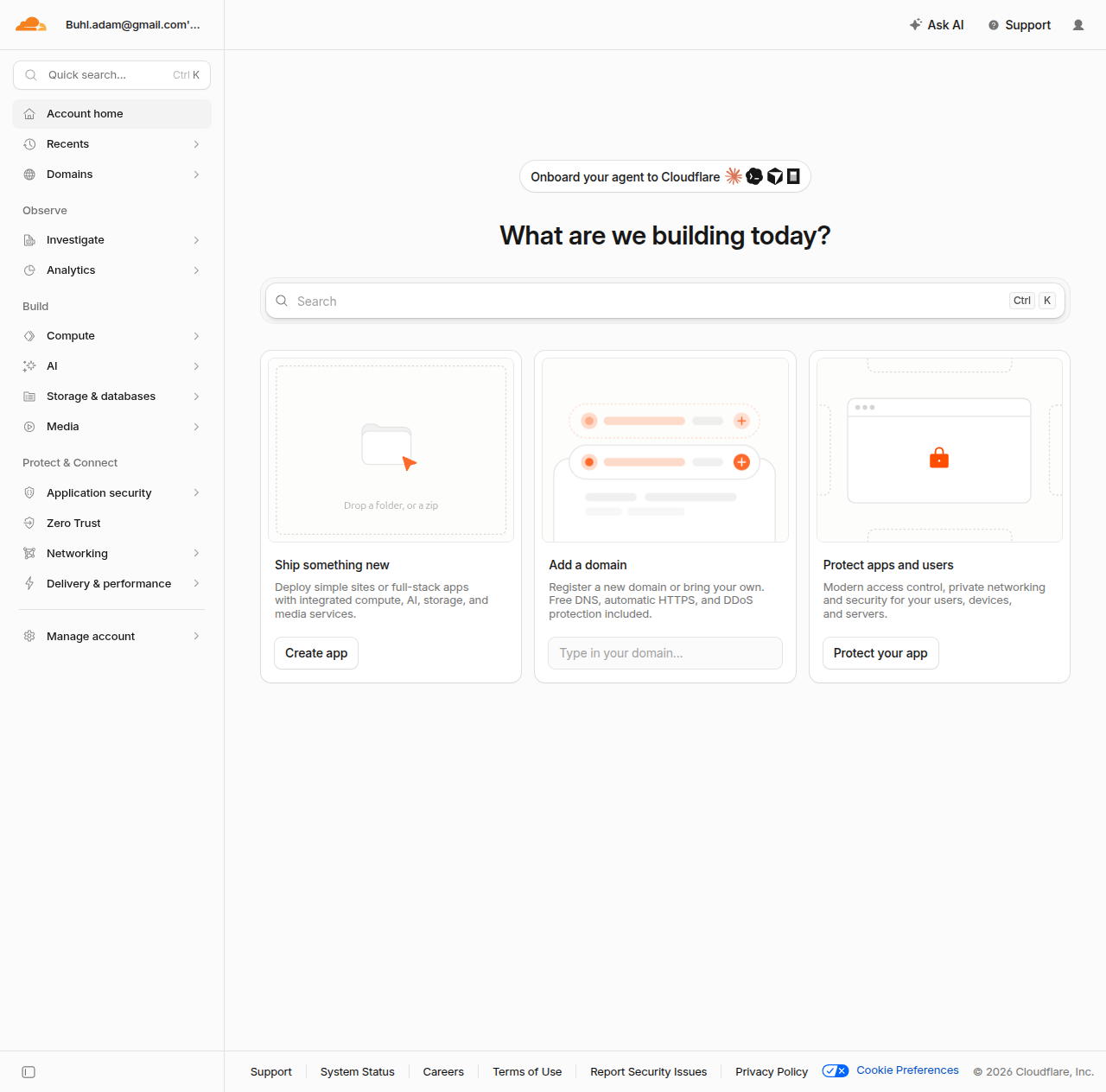Open Cookie Preferences link text
This screenshot has width=1106, height=1092.
click(x=907, y=1070)
